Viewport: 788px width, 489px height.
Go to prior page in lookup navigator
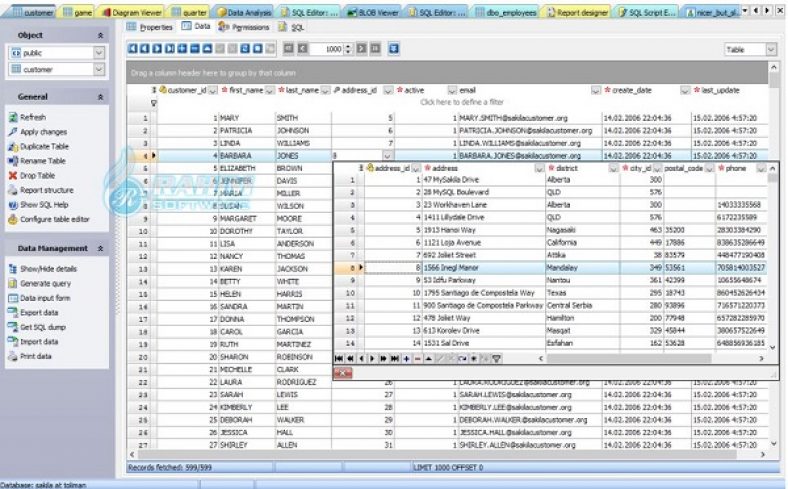(x=350, y=359)
